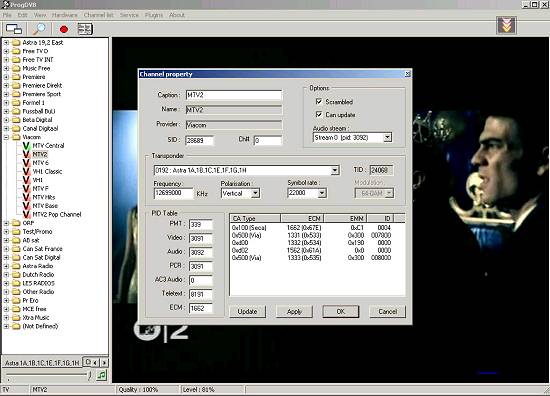The width and height of the screenshot is (550, 396).
Task: Start recording with red record button
Action: 63,29
